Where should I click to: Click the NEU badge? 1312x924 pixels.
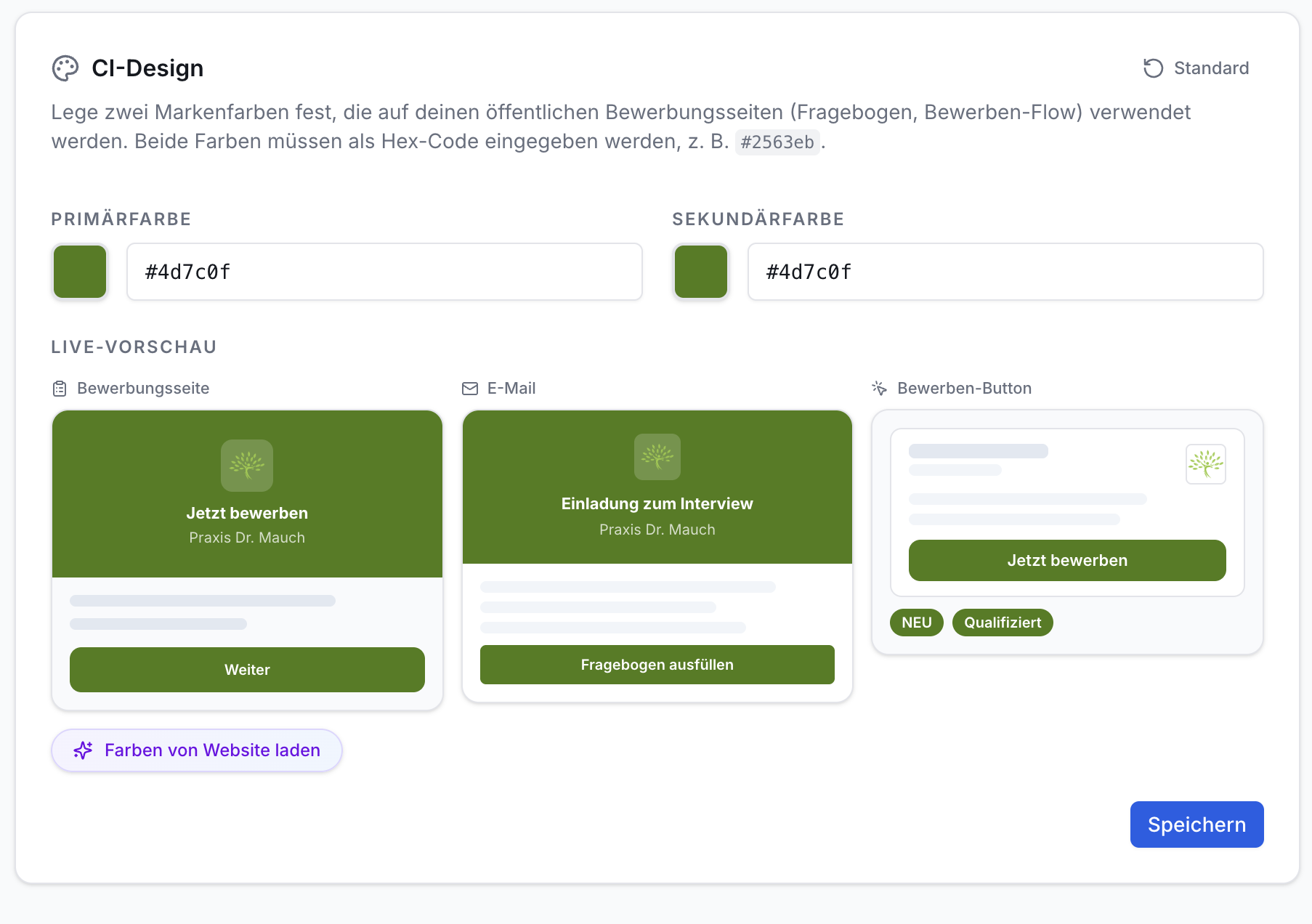tap(917, 623)
